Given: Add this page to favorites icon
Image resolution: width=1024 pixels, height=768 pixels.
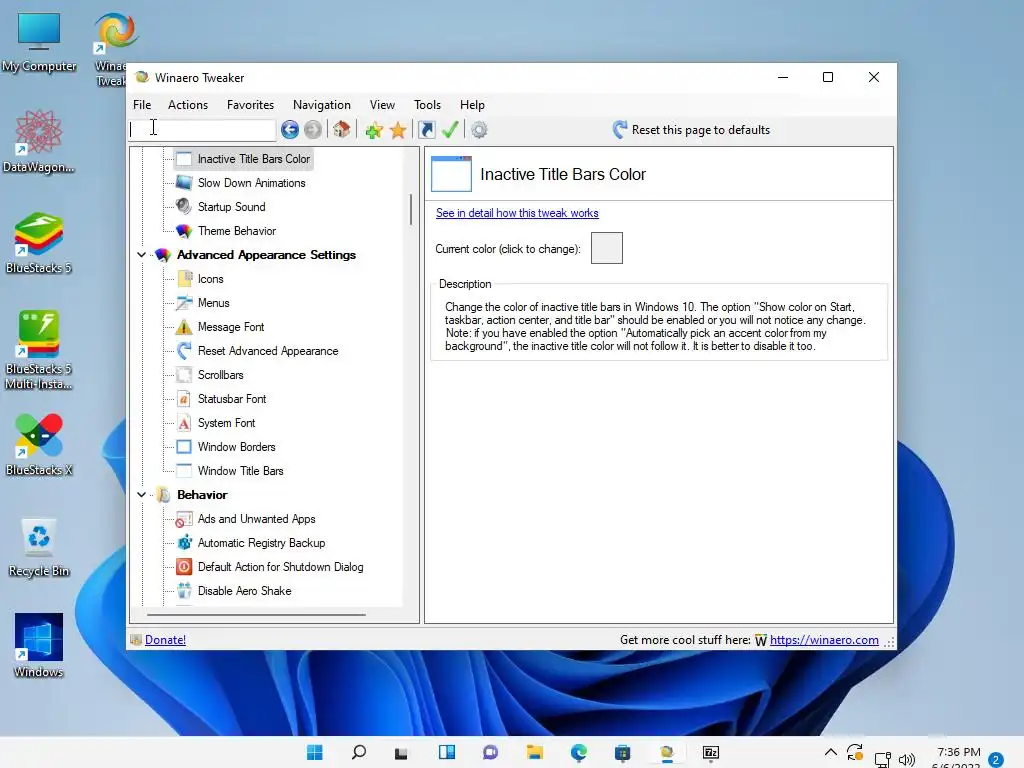Looking at the screenshot, I should (374, 130).
